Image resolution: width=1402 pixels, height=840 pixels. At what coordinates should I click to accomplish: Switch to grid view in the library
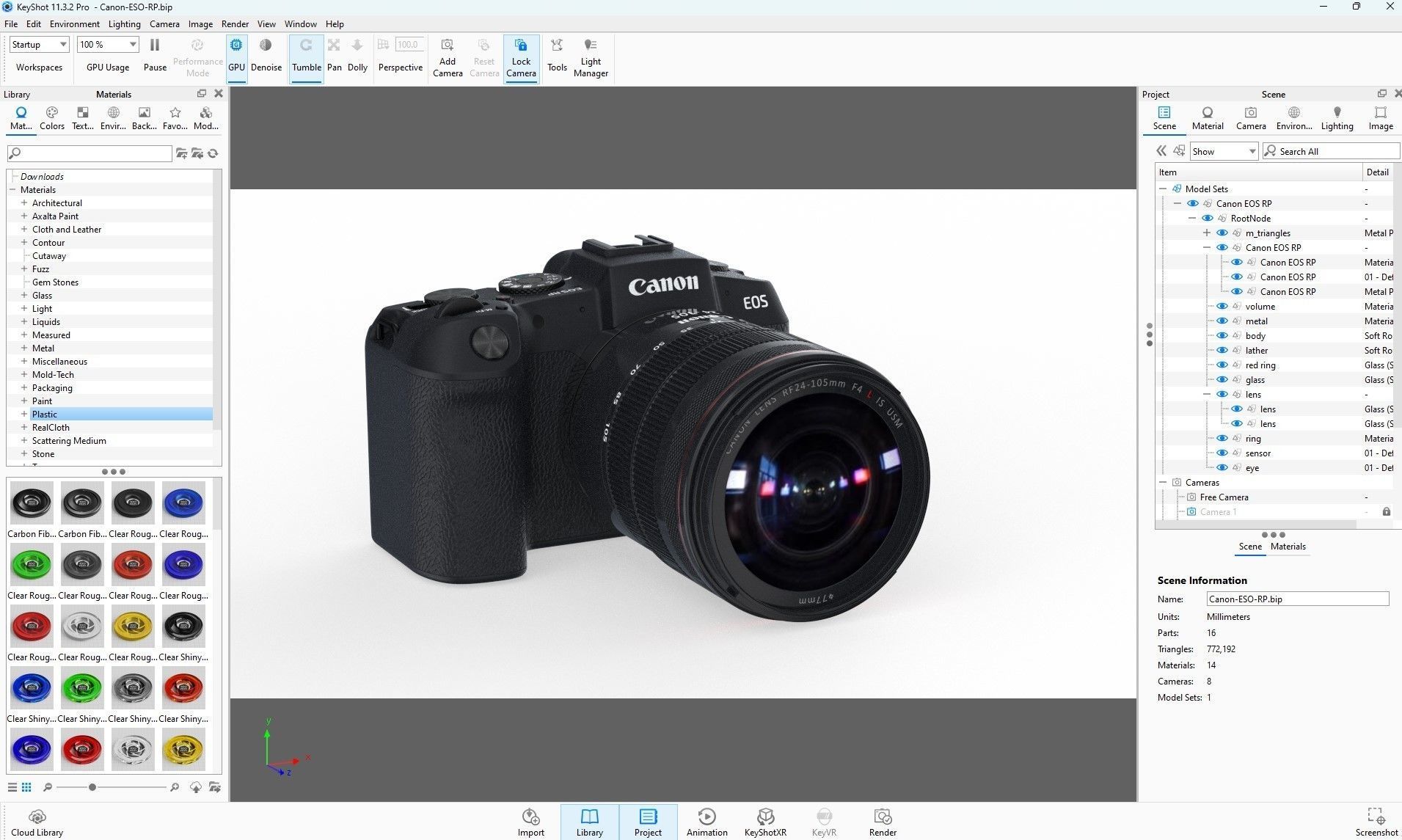click(26, 787)
